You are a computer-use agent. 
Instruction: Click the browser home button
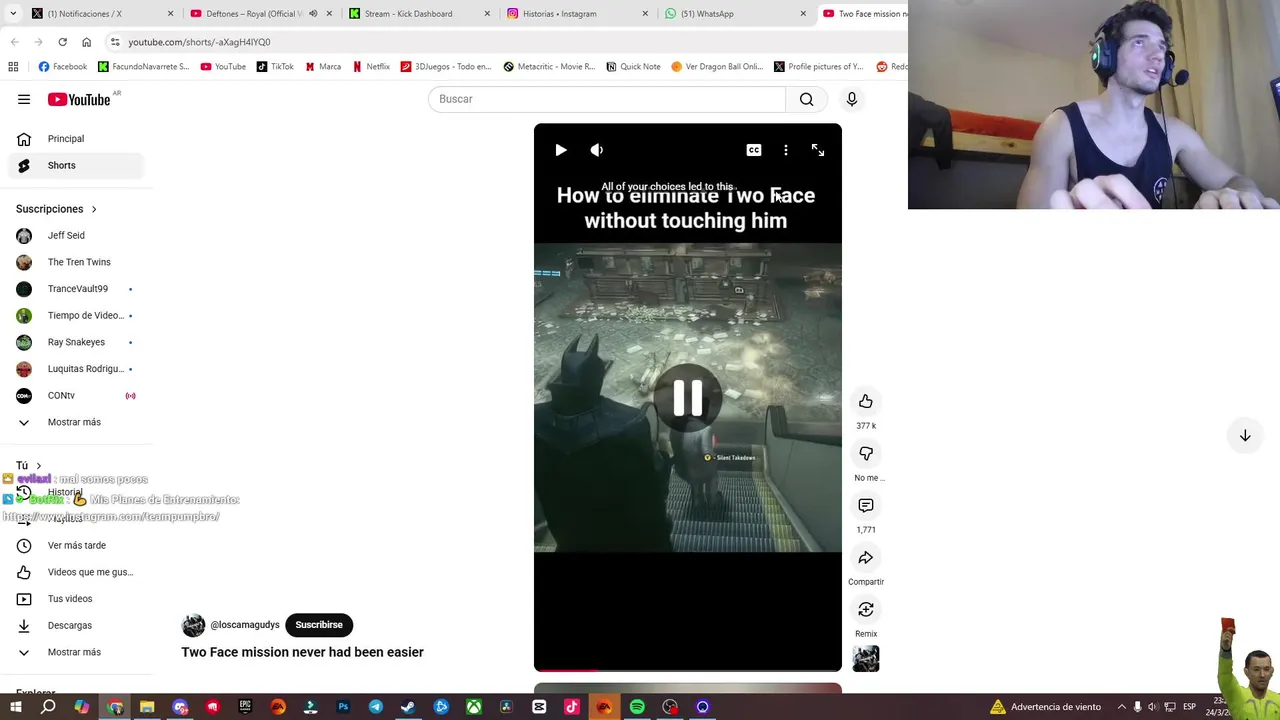(x=86, y=42)
